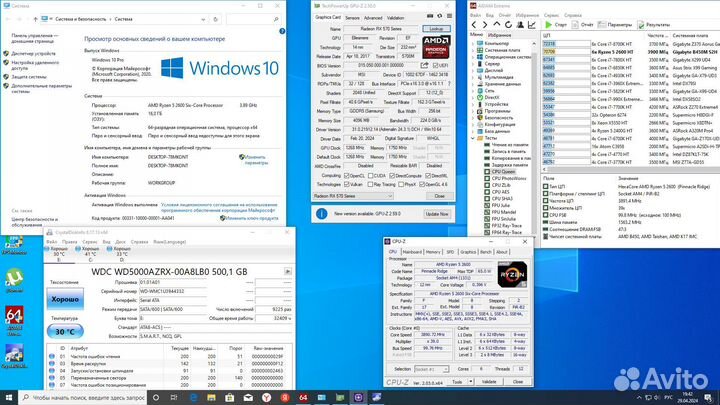
Task: Open Tools dropdown arrow in CPU-Z
Action: [471, 382]
